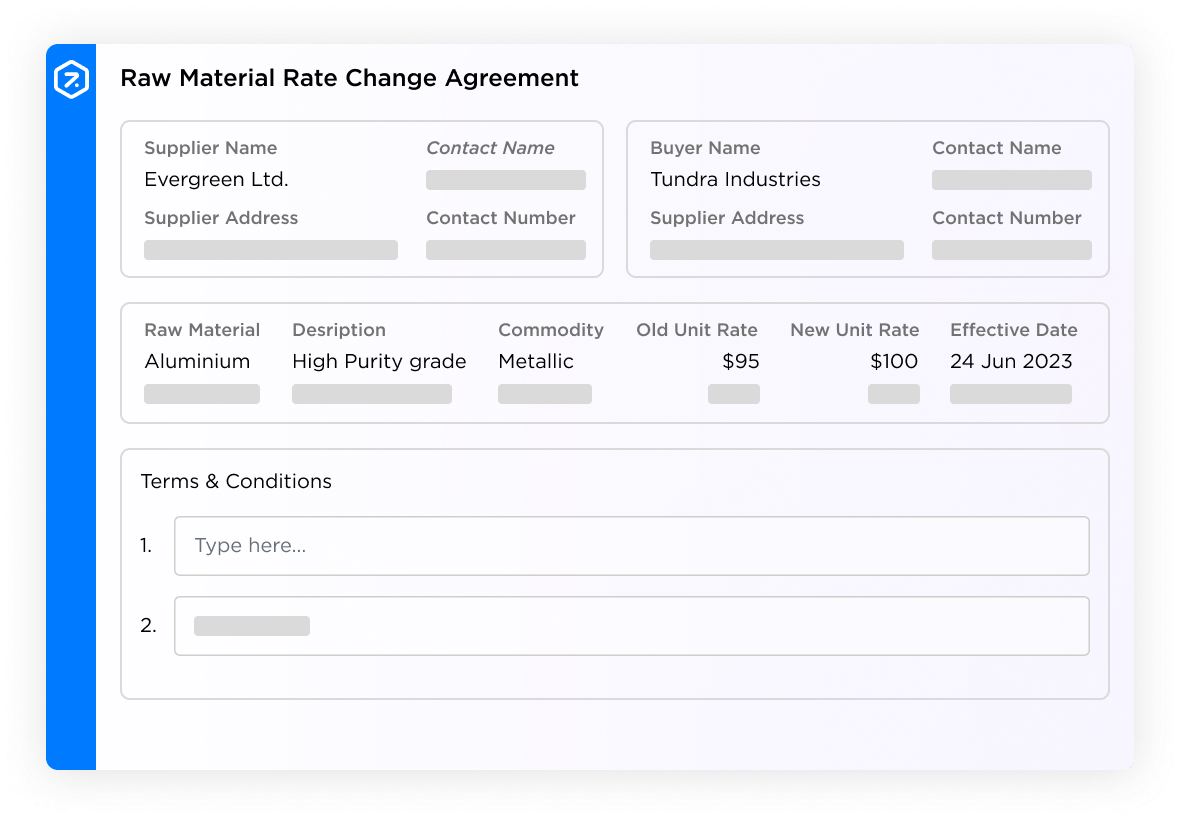
Task: Click the Contact Name placeholder under supplier
Action: [x=505, y=180]
